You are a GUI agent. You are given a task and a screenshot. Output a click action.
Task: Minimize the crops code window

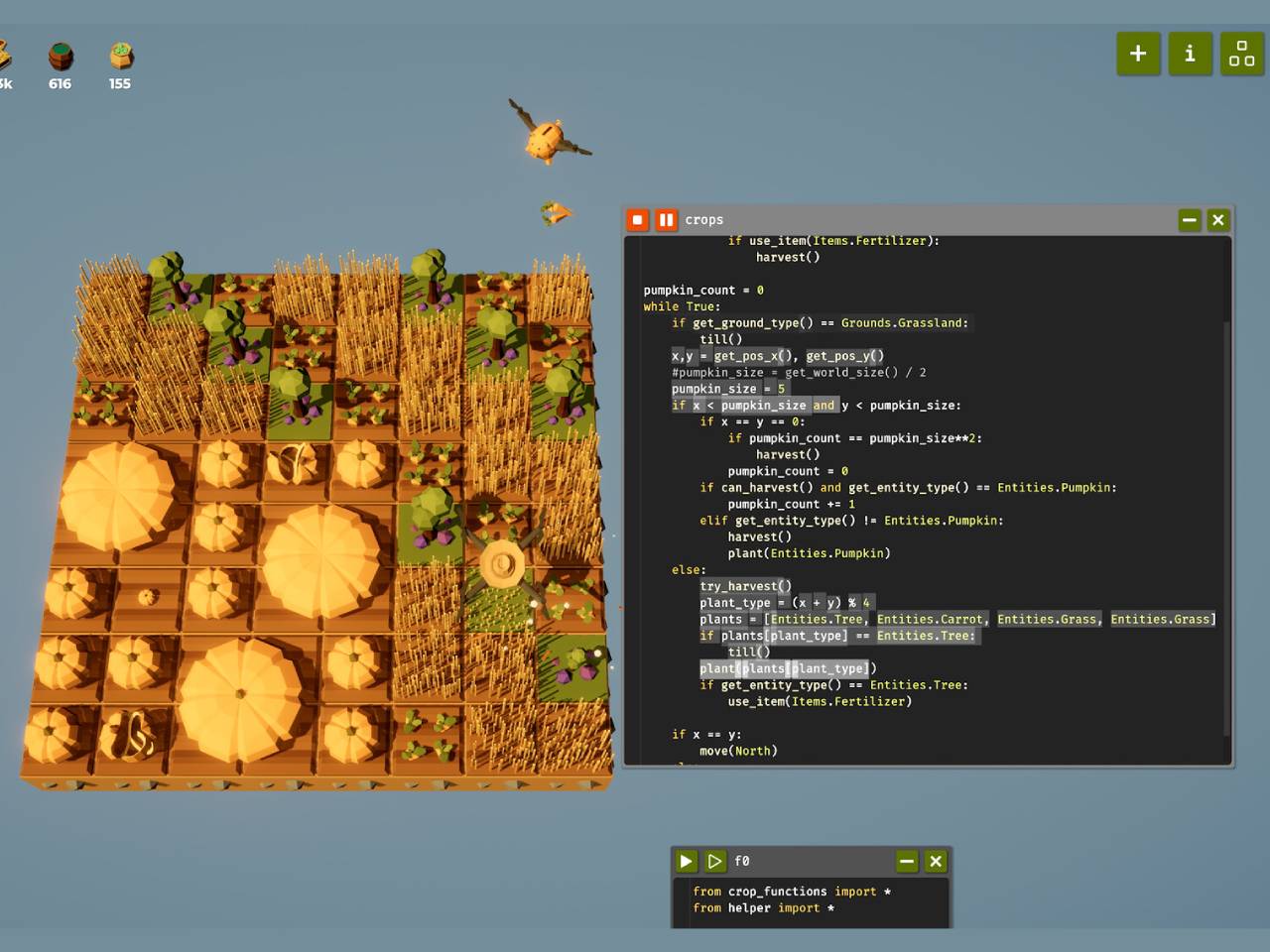(x=1189, y=219)
